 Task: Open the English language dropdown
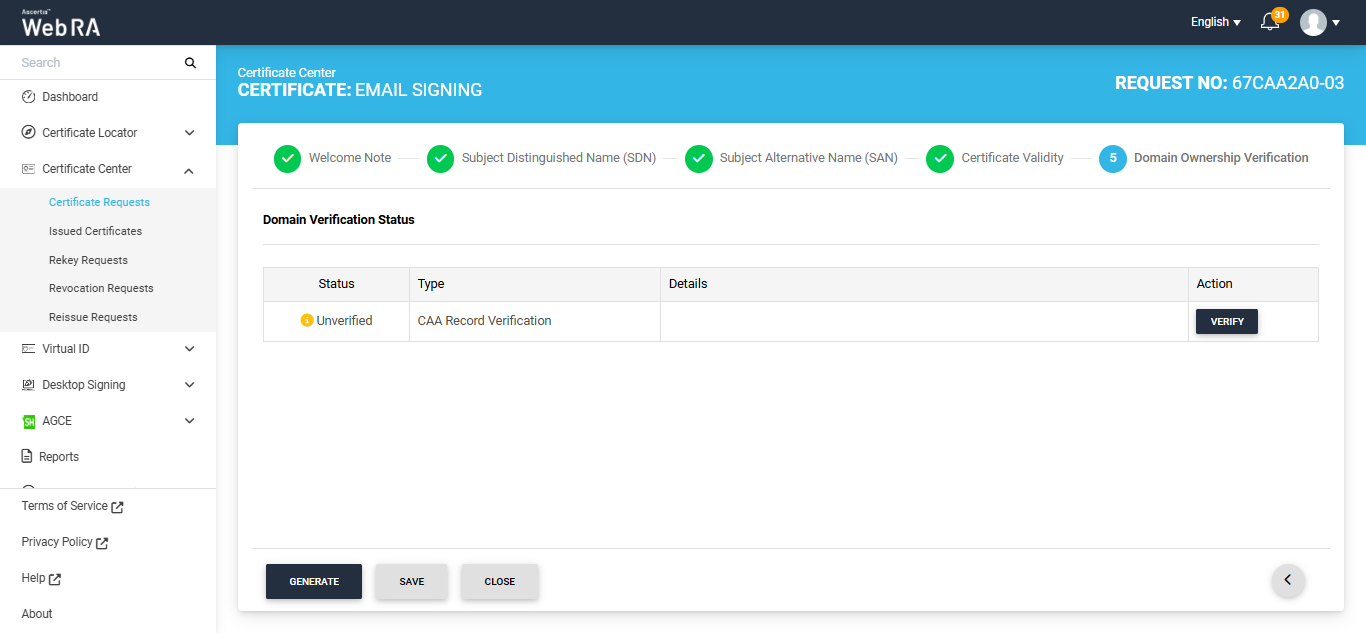[x=1215, y=22]
